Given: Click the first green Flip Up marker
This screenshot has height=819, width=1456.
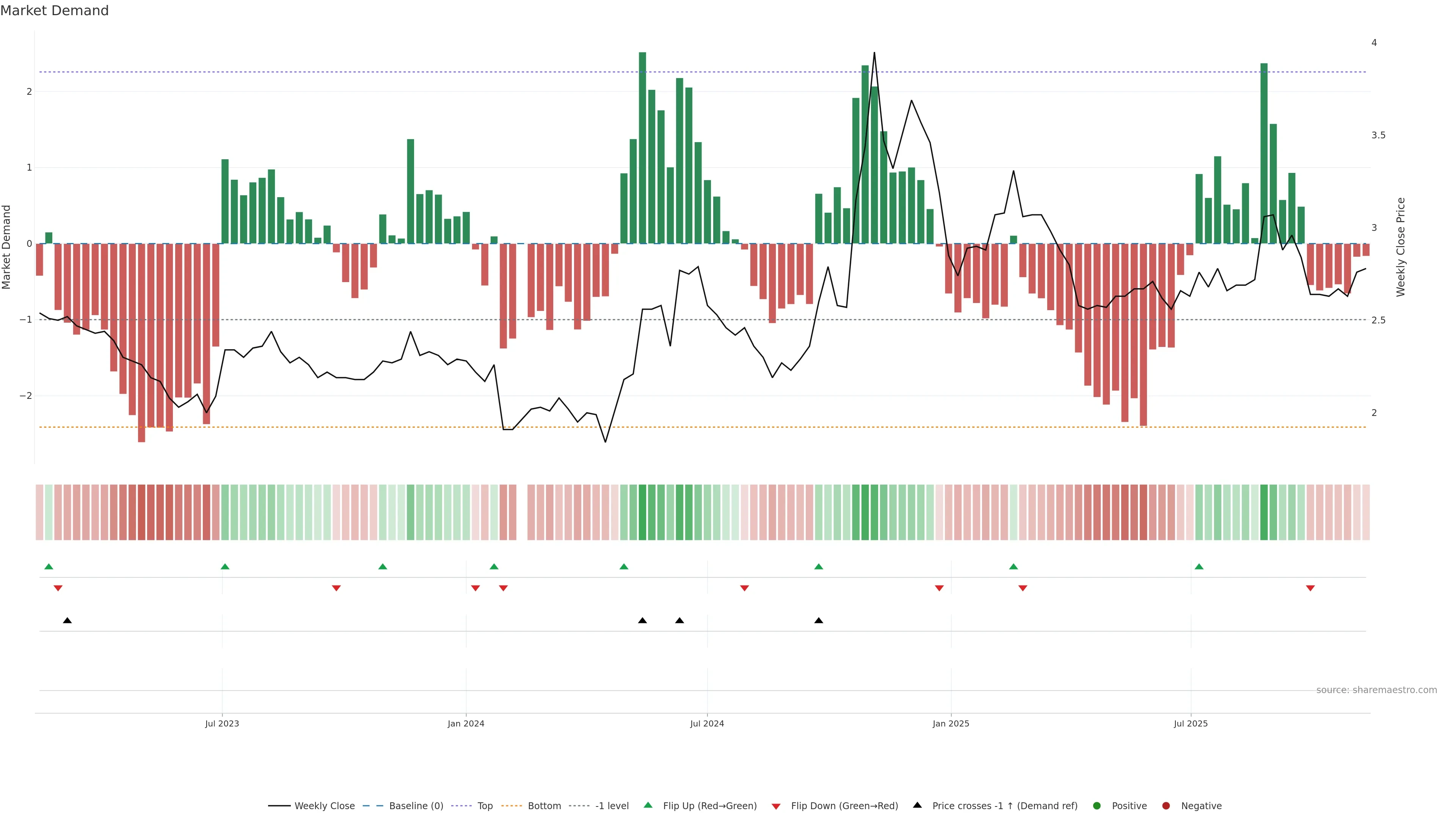Looking at the screenshot, I should click(x=49, y=566).
